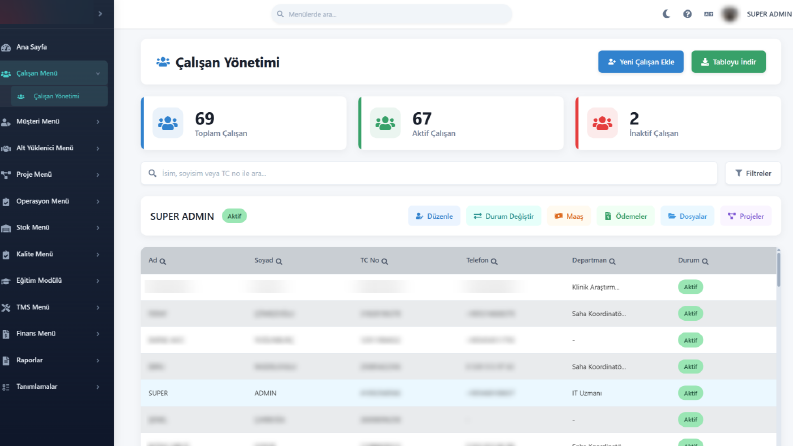Click the Aktif Çalışan green icon
Image resolution: width=793 pixels, height=446 pixels.
(385, 123)
